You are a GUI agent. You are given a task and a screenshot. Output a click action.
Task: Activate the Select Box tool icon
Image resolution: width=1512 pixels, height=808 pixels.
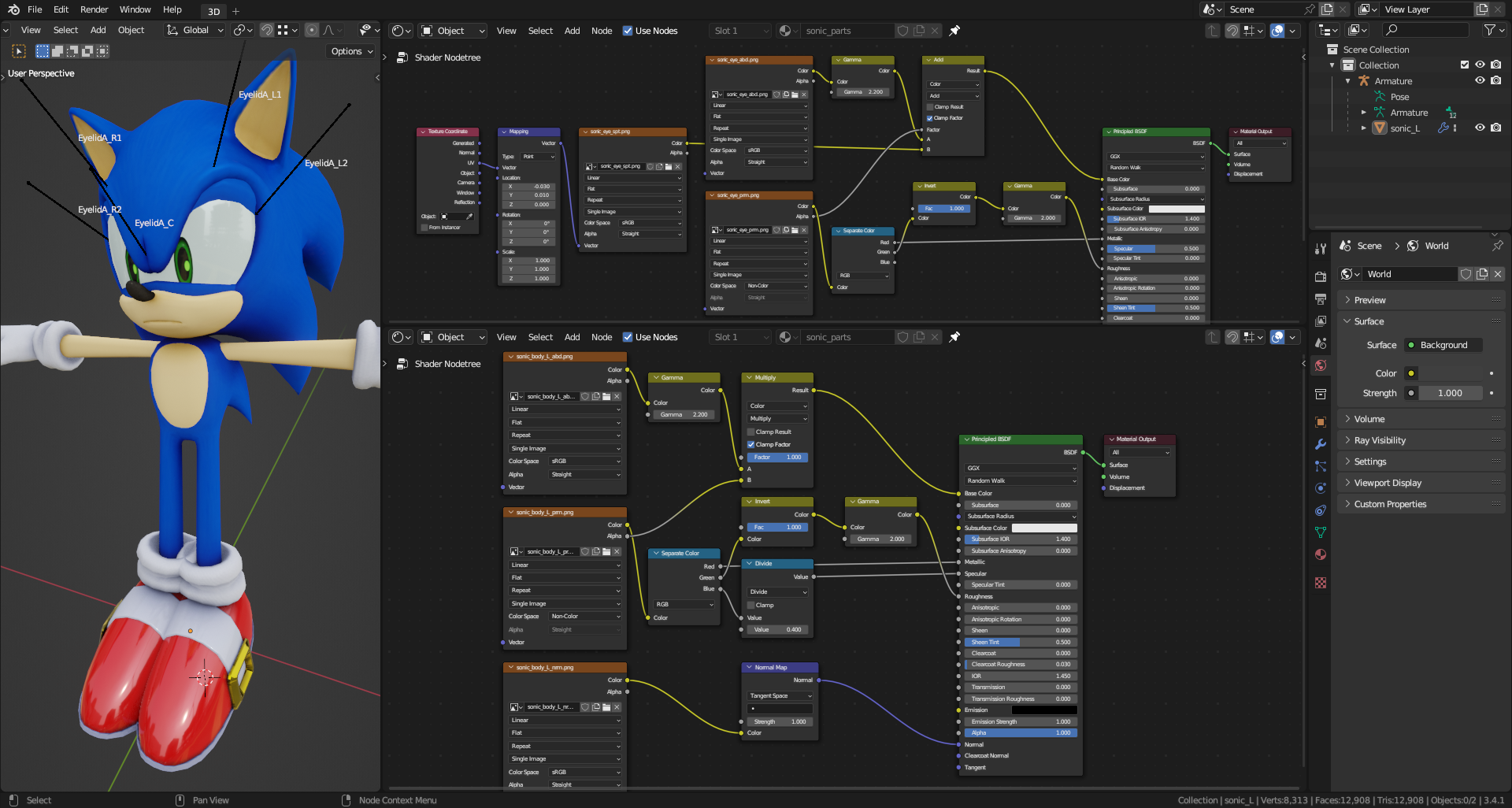[x=19, y=51]
